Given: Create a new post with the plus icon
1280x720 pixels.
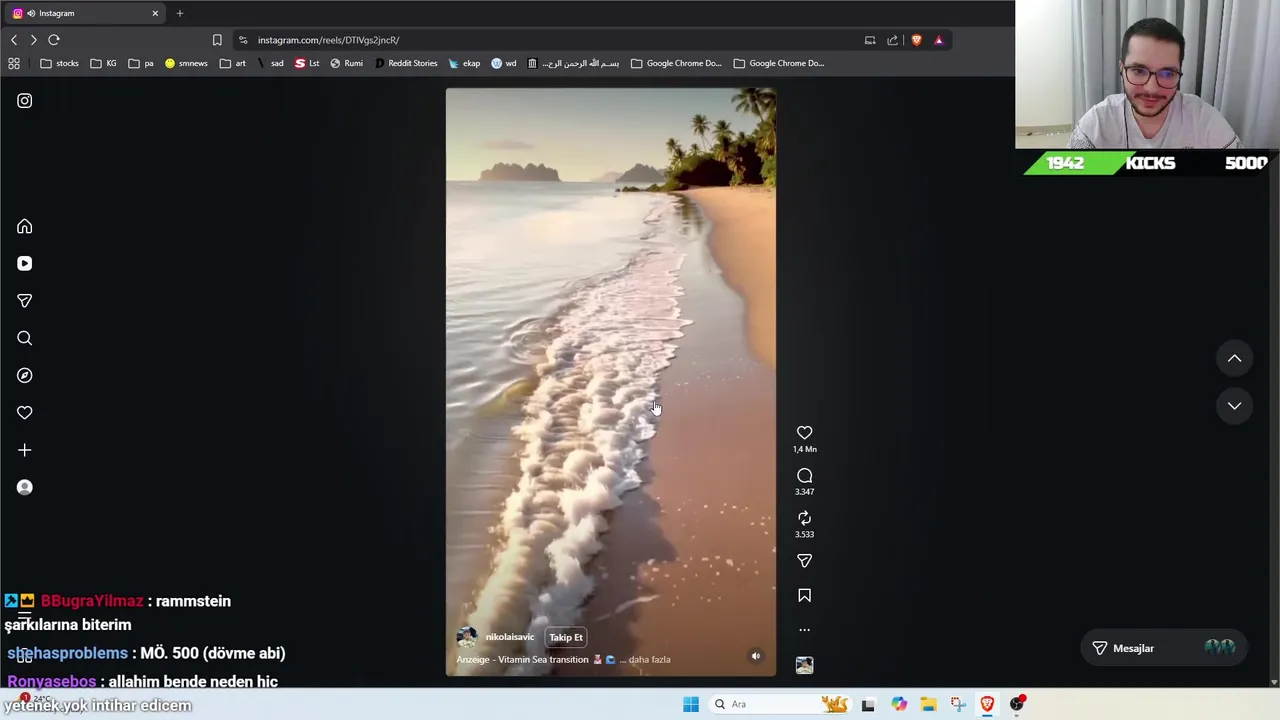Looking at the screenshot, I should (24, 450).
